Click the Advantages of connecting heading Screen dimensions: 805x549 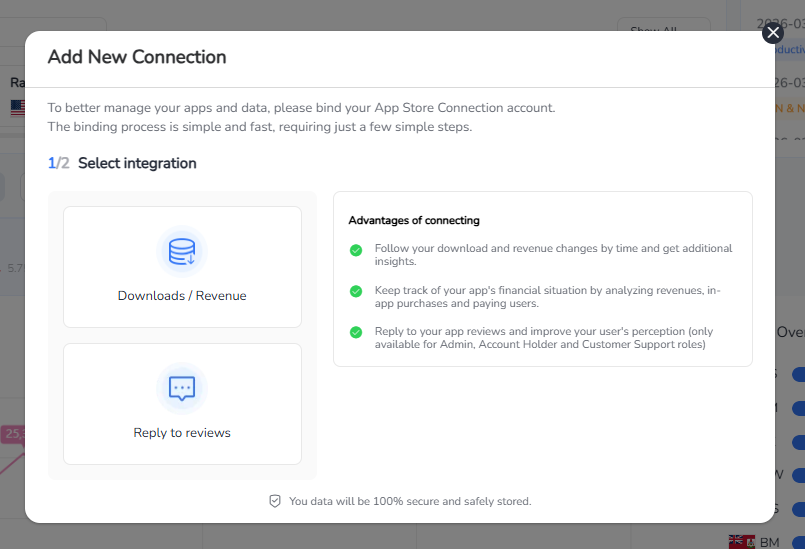click(x=414, y=220)
